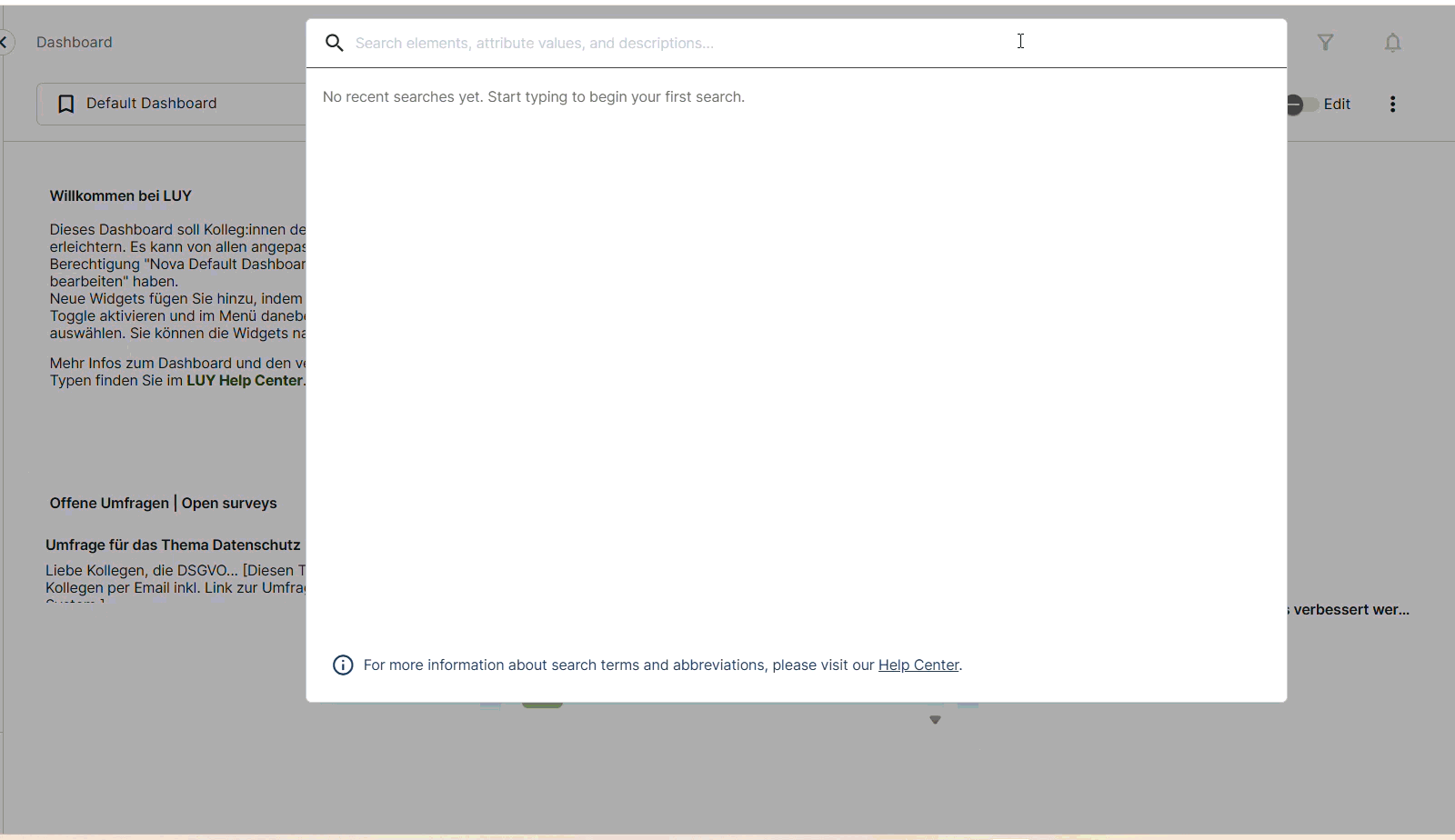Click the dimmed background to close search overlay
The image size is (1455, 840).
pos(727,782)
